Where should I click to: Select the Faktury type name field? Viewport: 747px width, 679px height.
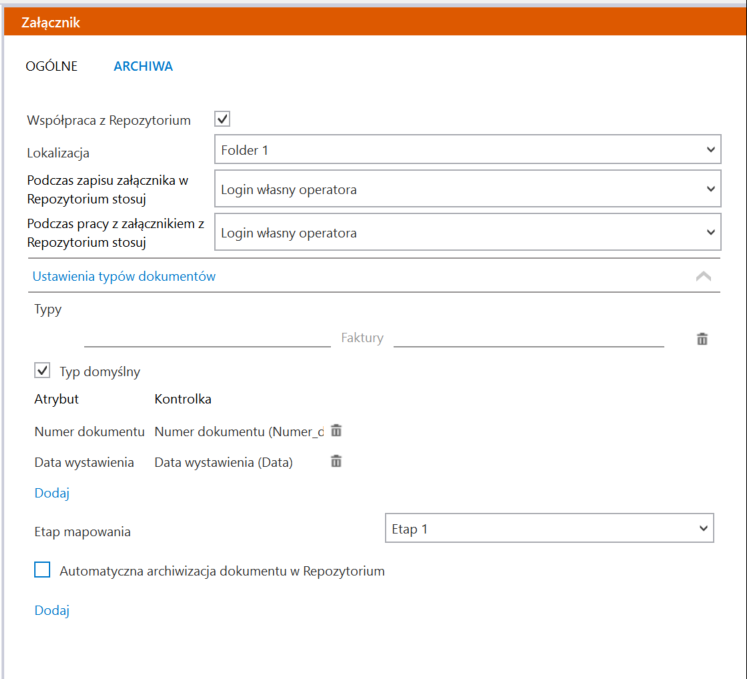coord(362,338)
